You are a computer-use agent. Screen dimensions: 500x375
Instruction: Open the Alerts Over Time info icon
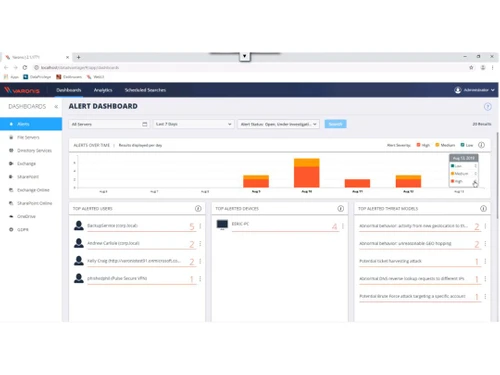tap(481, 145)
